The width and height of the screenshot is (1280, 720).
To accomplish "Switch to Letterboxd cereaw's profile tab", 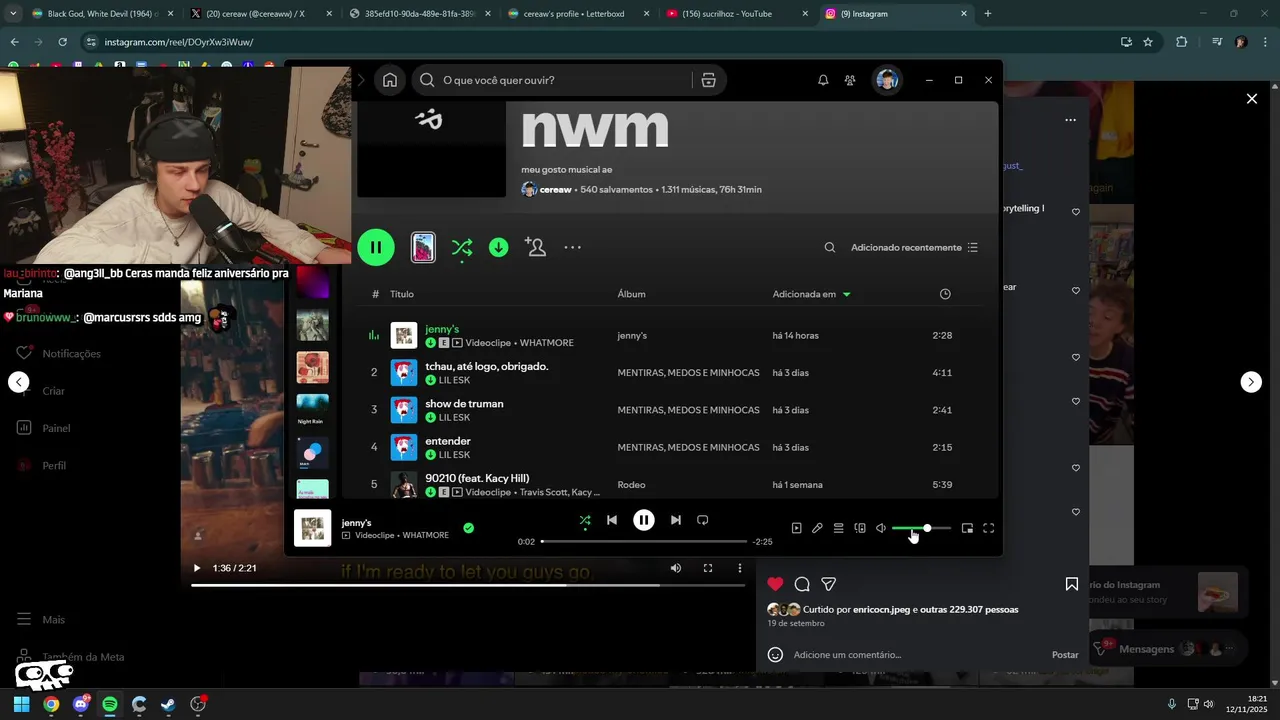I will pos(579,14).
